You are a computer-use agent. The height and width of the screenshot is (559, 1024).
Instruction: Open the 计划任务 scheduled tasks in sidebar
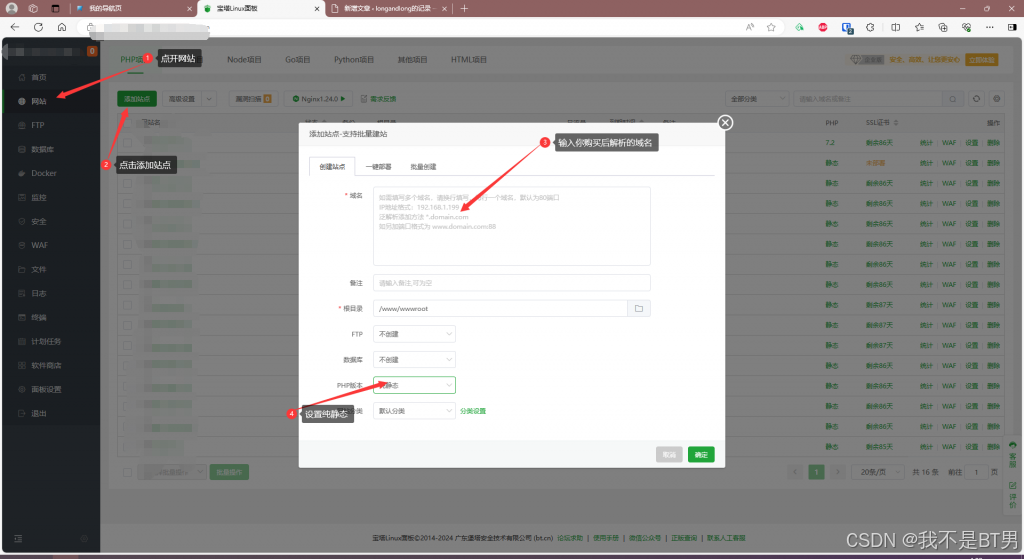46,341
